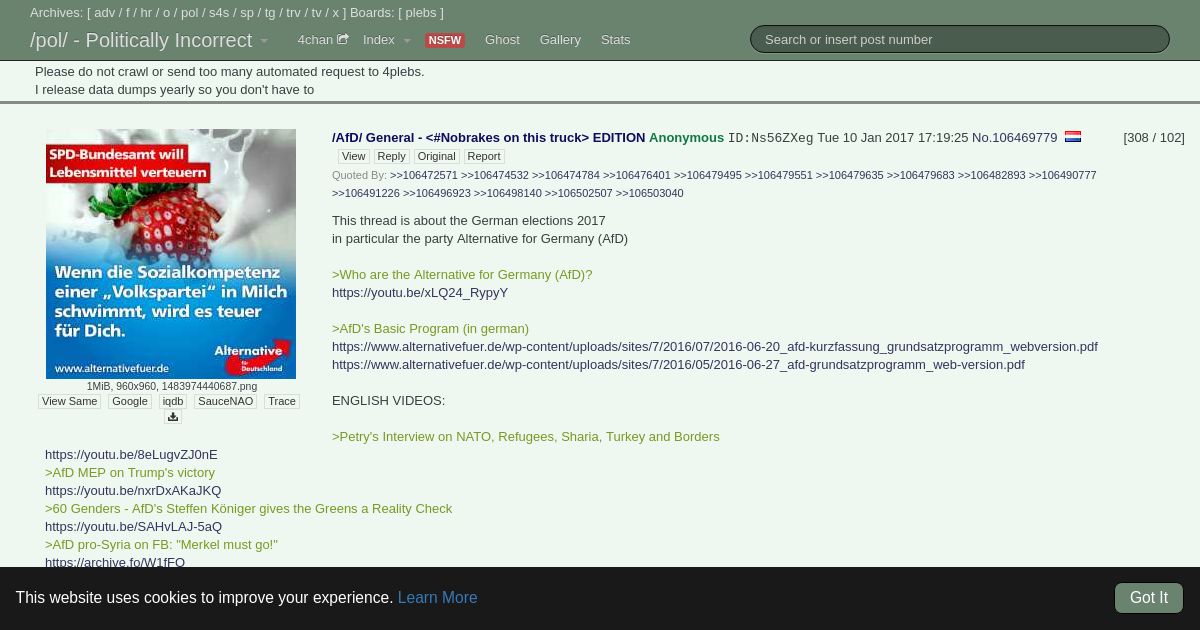Click the Original button
Image resolution: width=1200 pixels, height=630 pixels.
pyautogui.click(x=436, y=156)
